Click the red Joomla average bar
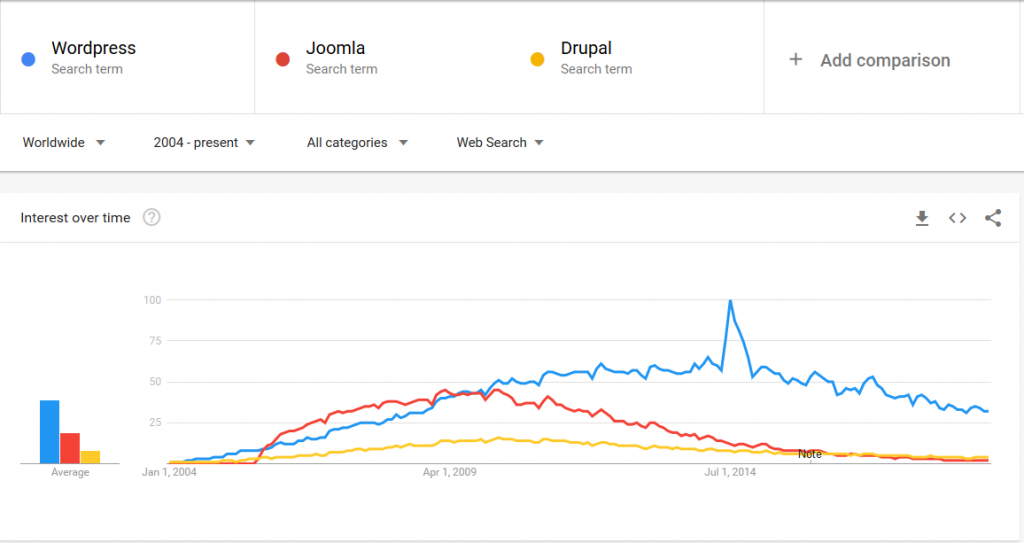1024x543 pixels. pyautogui.click(x=70, y=448)
